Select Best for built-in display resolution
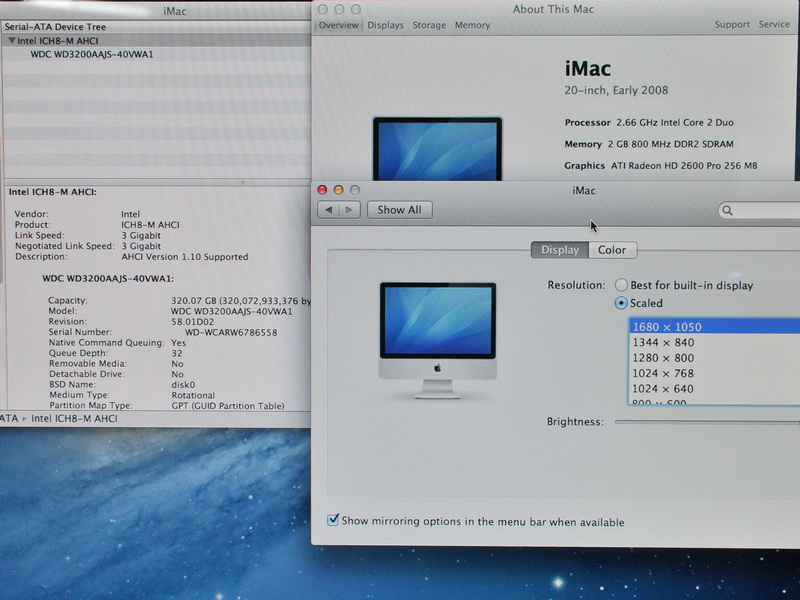The height and width of the screenshot is (600, 800). tap(621, 285)
